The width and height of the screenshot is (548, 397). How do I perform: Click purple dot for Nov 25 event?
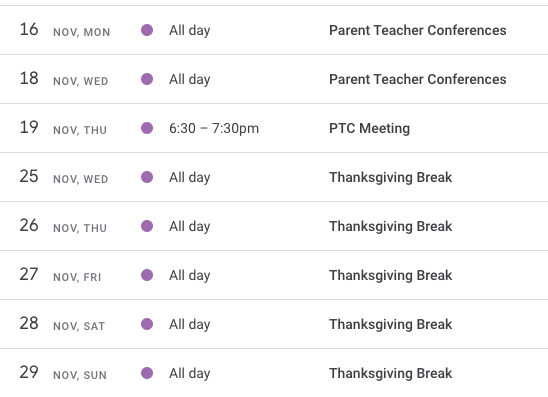click(x=147, y=177)
